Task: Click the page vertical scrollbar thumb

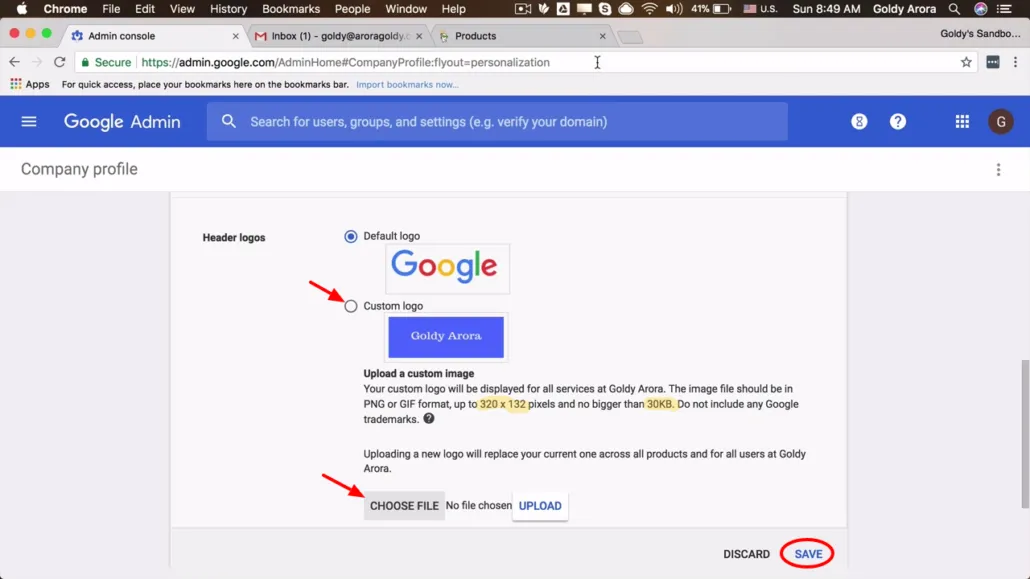Action: pyautogui.click(x=1025, y=434)
